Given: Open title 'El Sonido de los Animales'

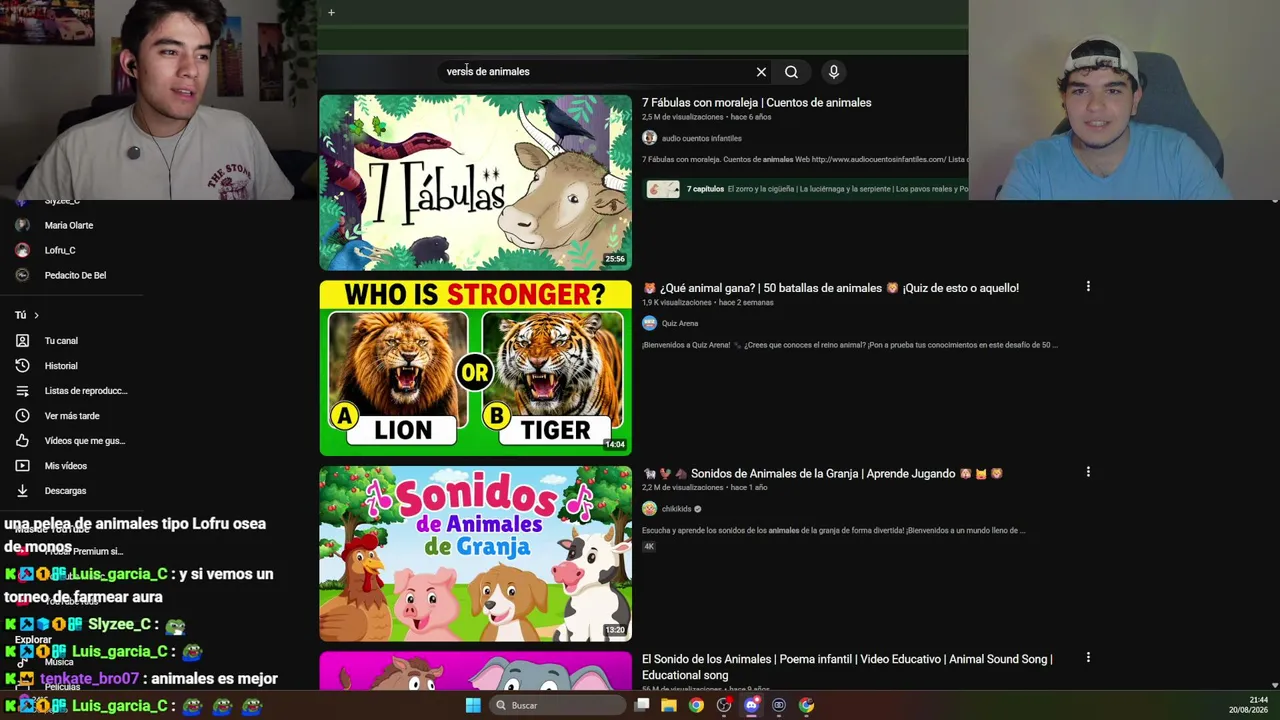Looking at the screenshot, I should 847,667.
